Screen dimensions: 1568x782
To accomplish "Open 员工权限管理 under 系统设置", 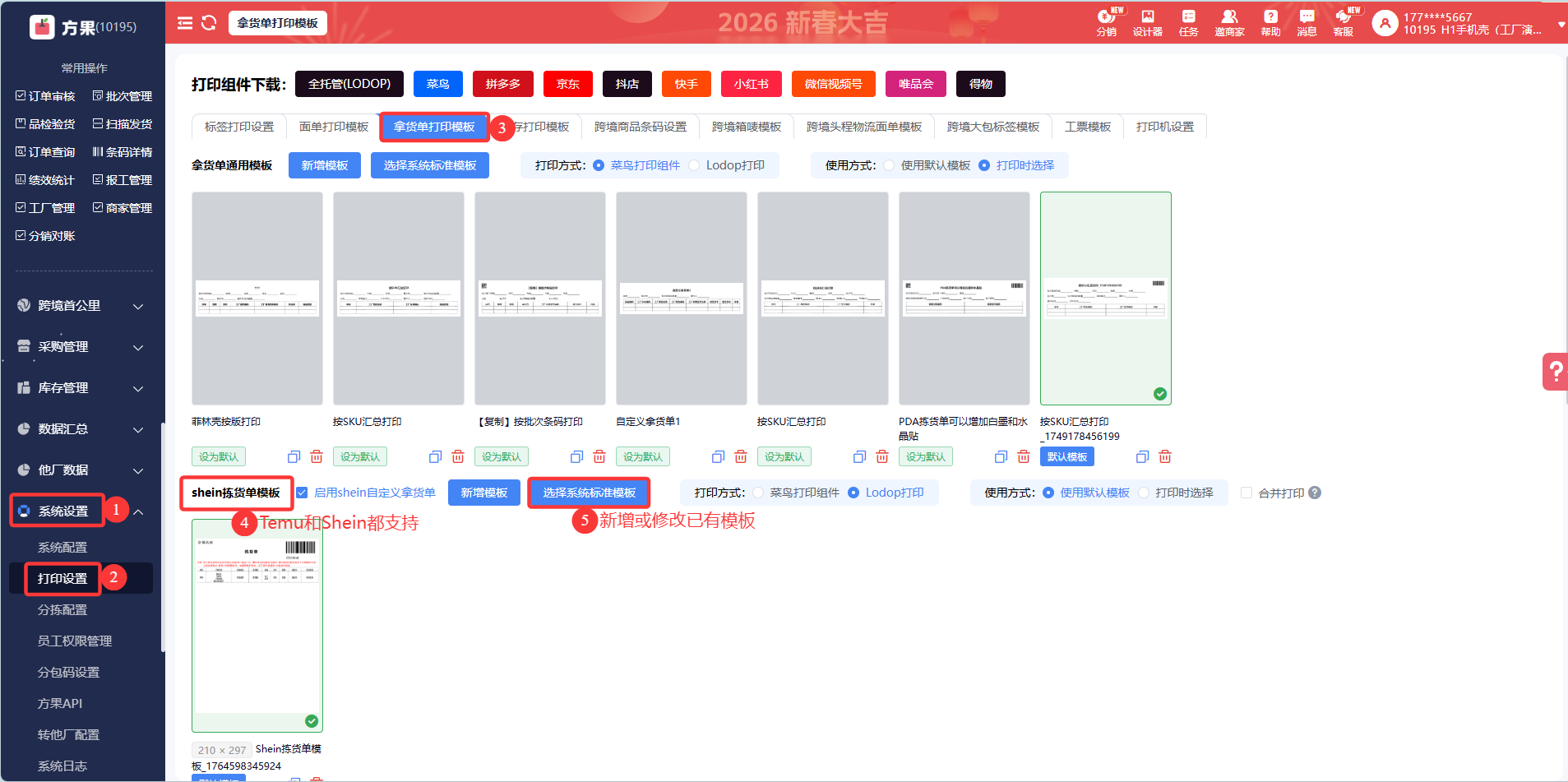I will [x=75, y=641].
